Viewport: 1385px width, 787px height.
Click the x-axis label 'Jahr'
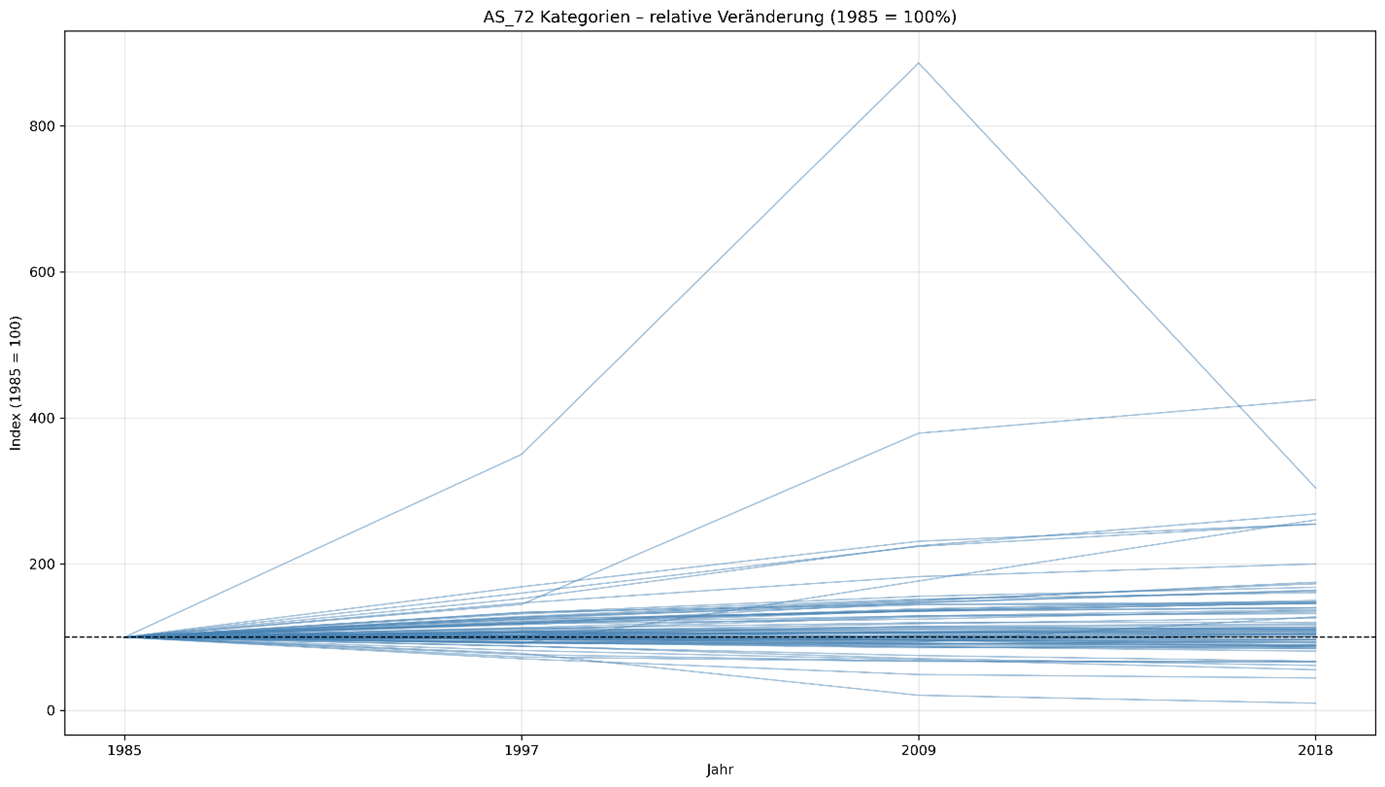pyautogui.click(x=719, y=770)
